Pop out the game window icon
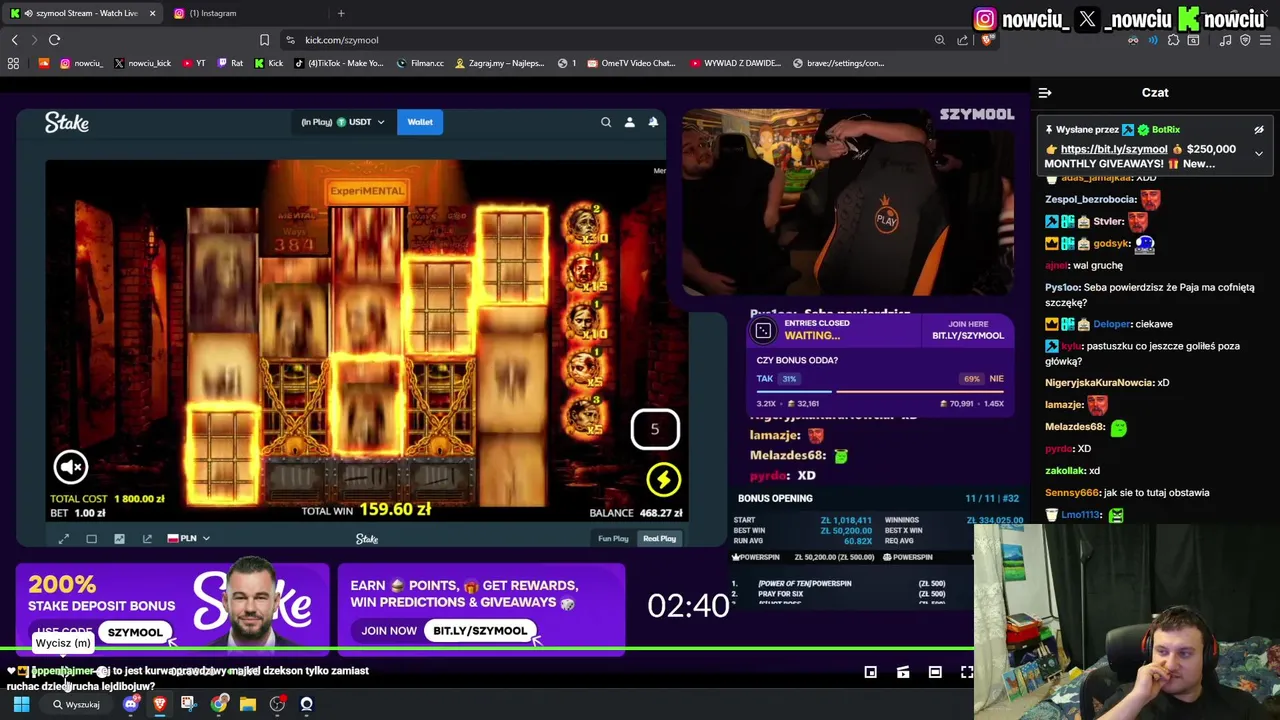This screenshot has height=720, width=1280. 147,539
